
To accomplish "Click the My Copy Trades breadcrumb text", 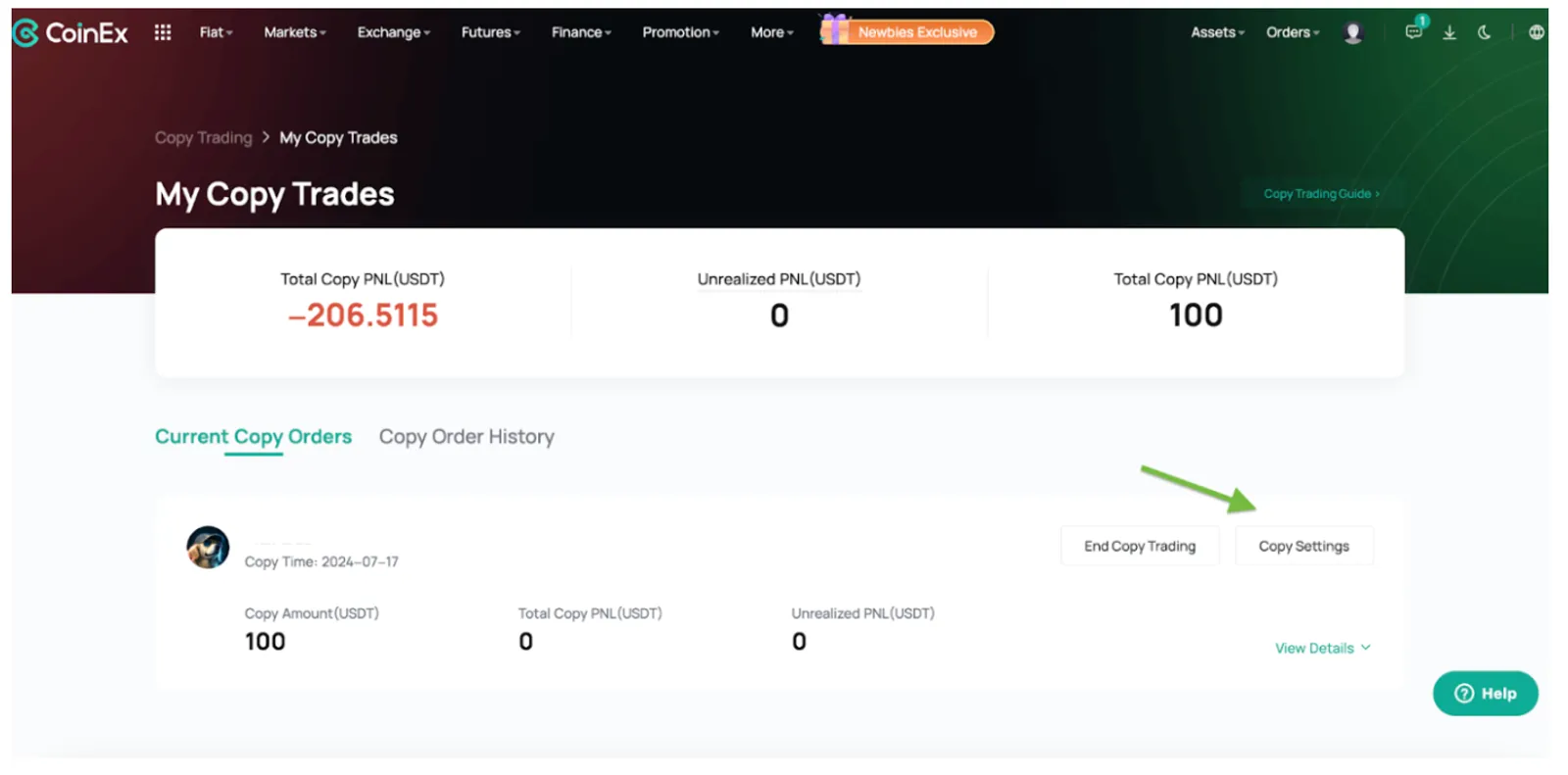I will click(x=338, y=138).
